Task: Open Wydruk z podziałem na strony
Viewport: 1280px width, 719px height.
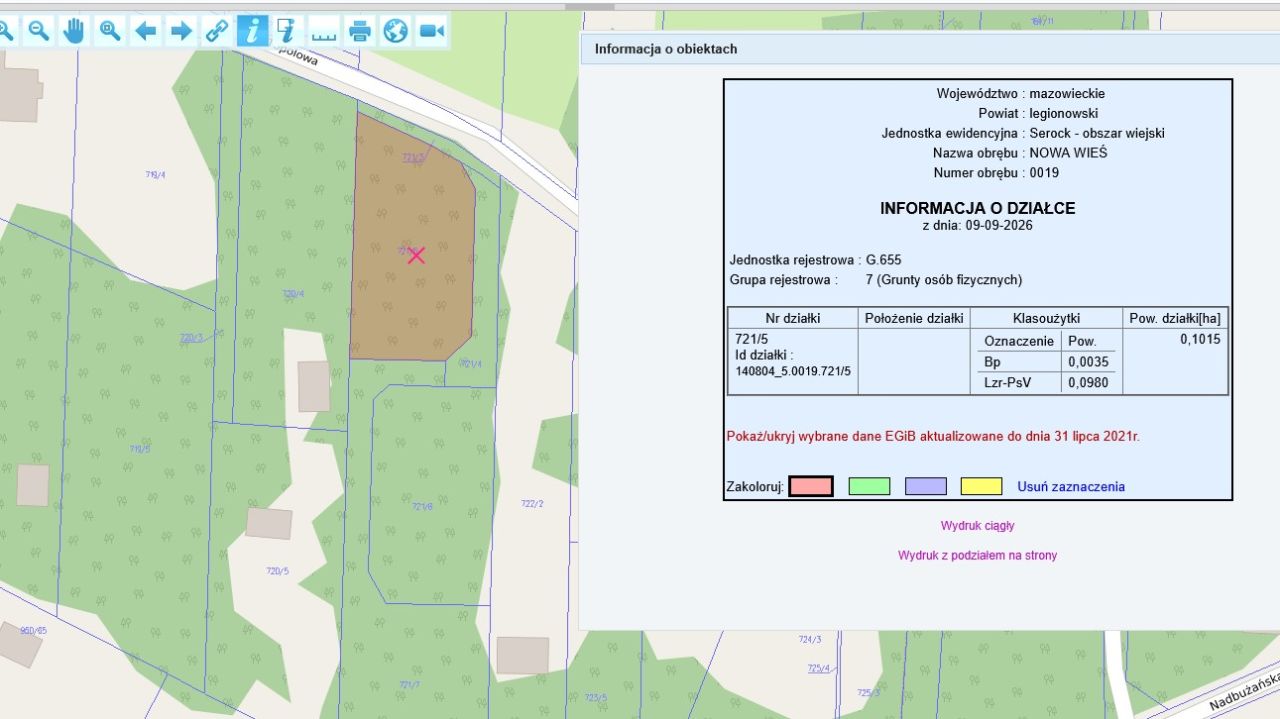Action: 977,556
